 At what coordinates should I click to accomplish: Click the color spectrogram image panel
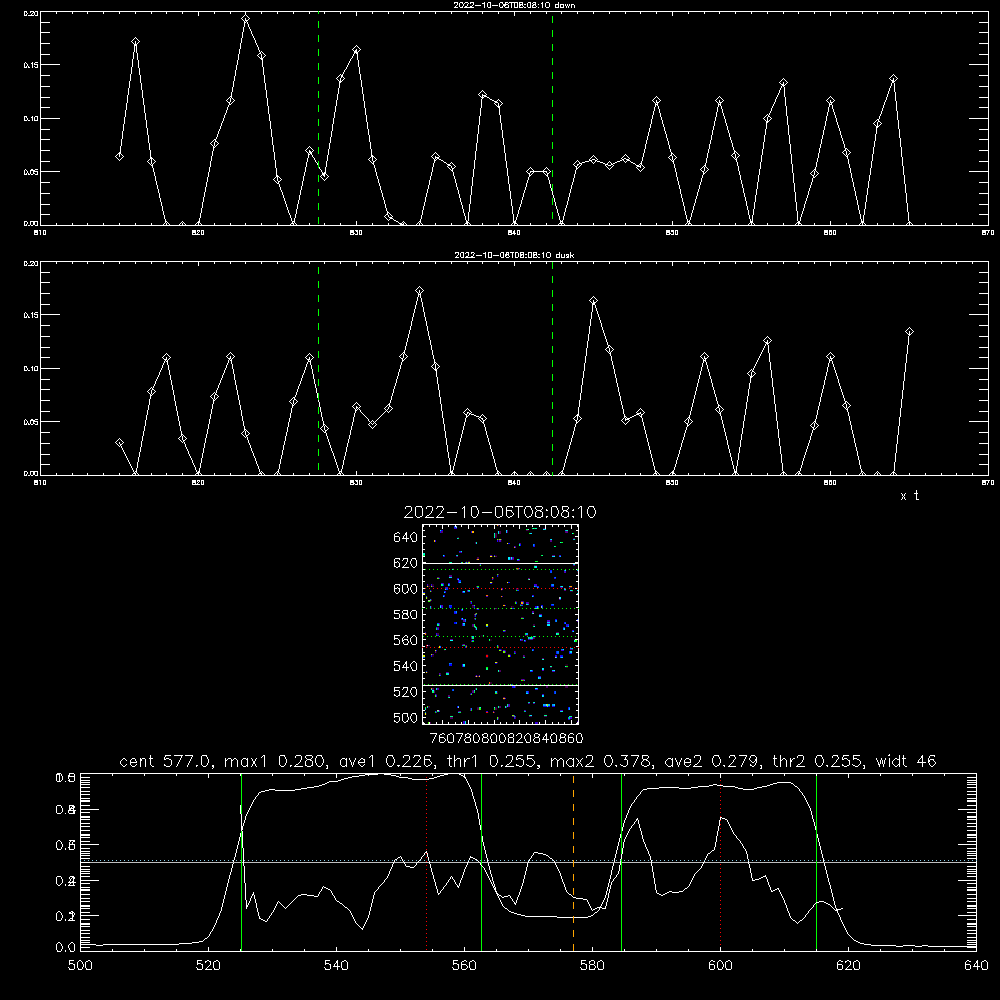click(500, 624)
